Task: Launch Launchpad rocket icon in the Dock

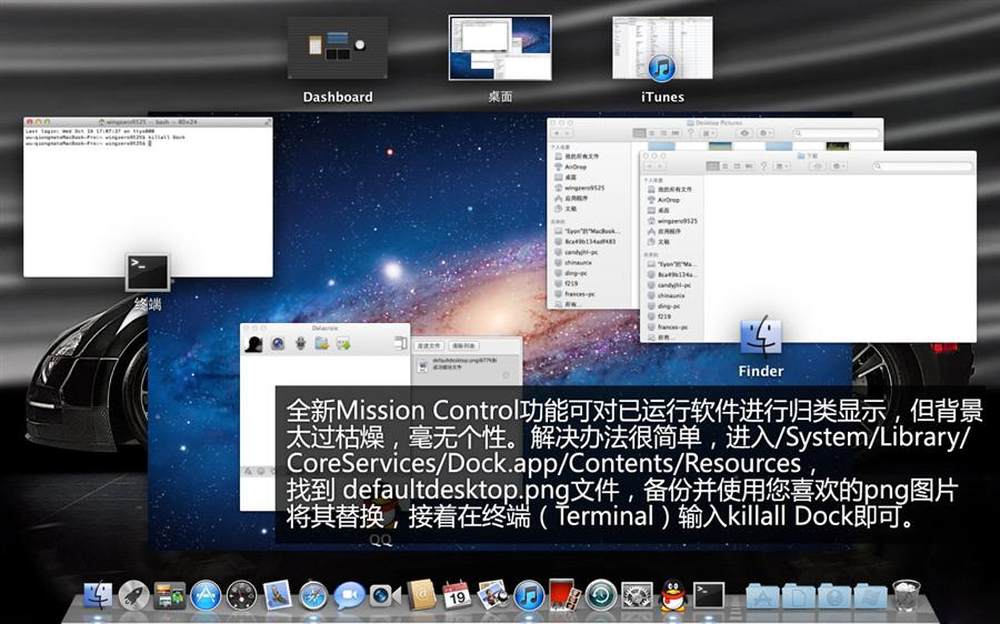Action: pos(134,596)
